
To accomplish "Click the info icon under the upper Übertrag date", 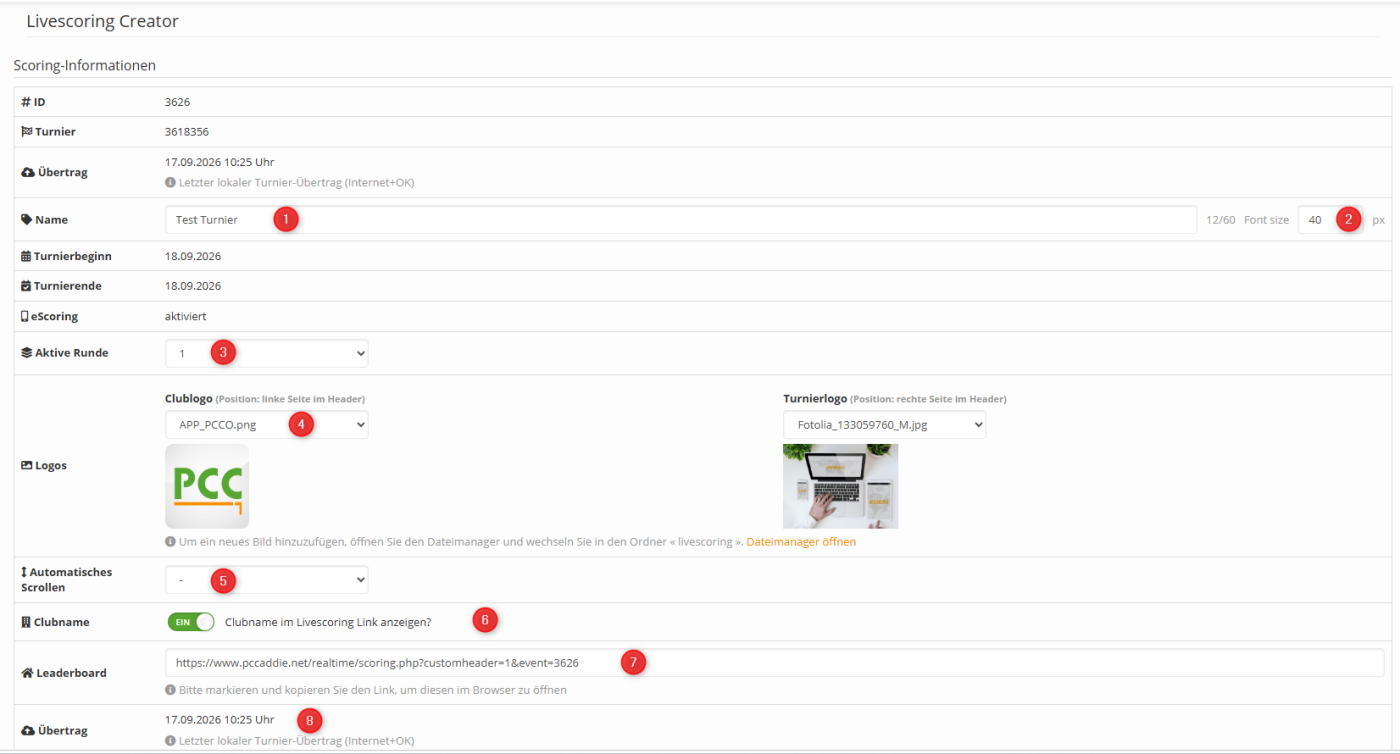I will [170, 183].
